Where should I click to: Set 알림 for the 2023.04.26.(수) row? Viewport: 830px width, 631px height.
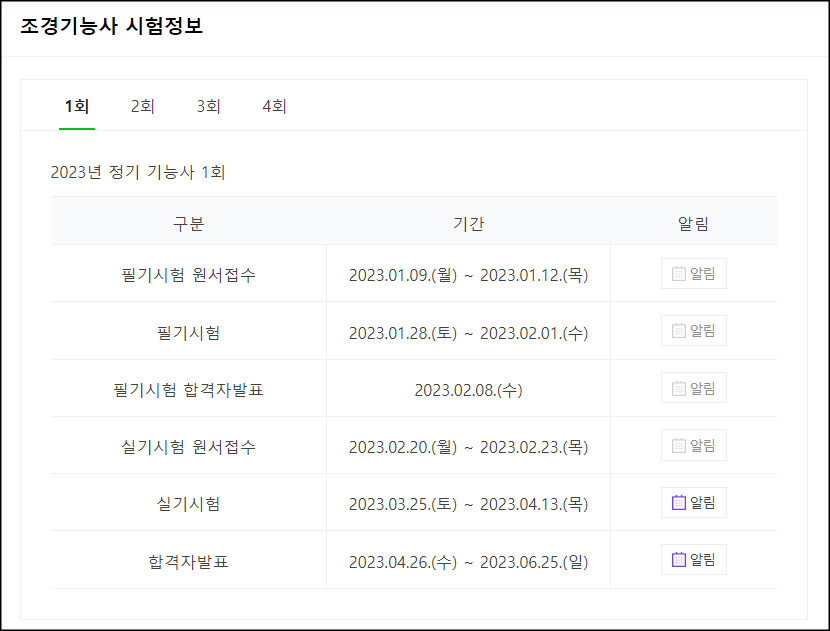click(693, 560)
